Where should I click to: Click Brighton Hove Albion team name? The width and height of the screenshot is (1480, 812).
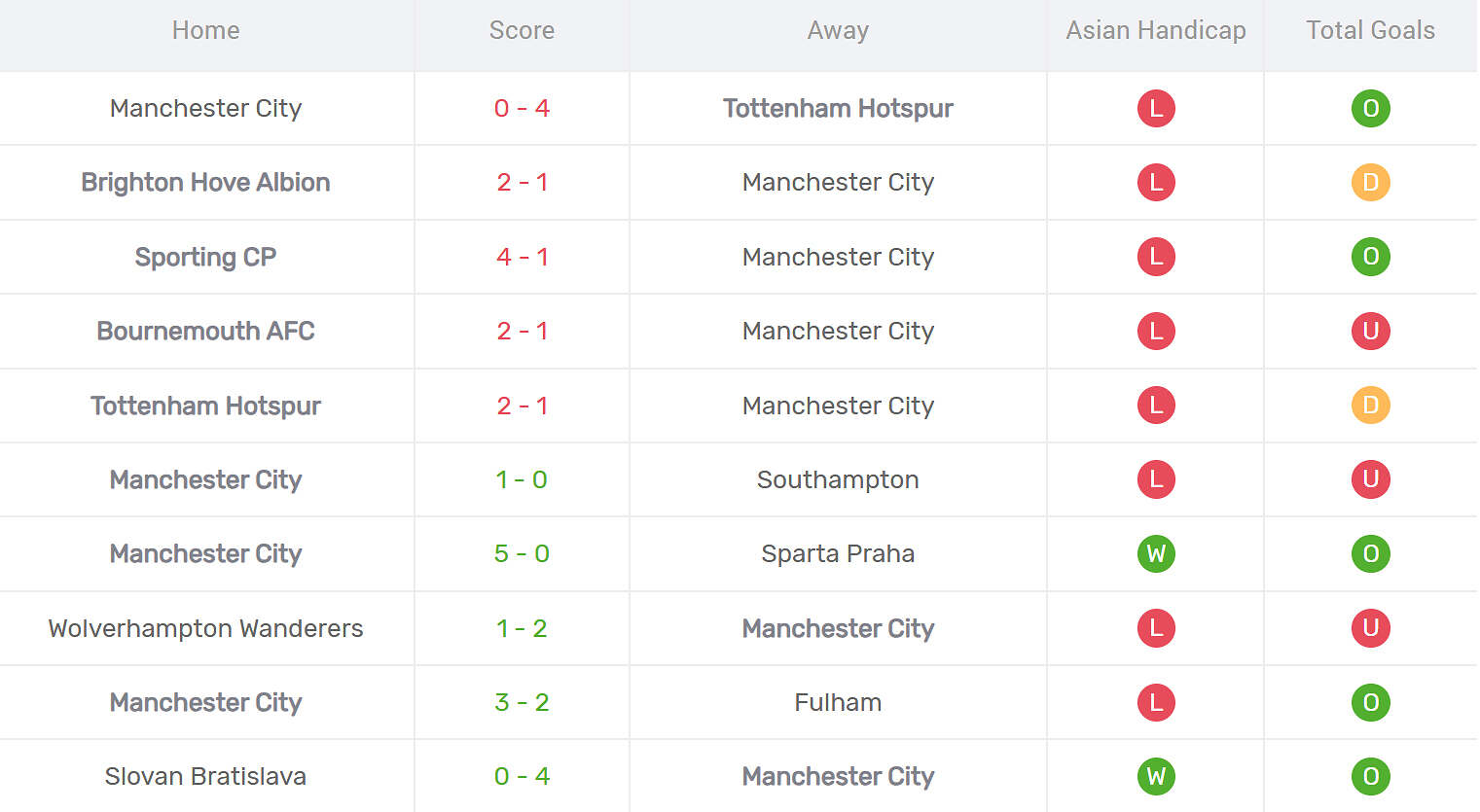pyautogui.click(x=205, y=182)
